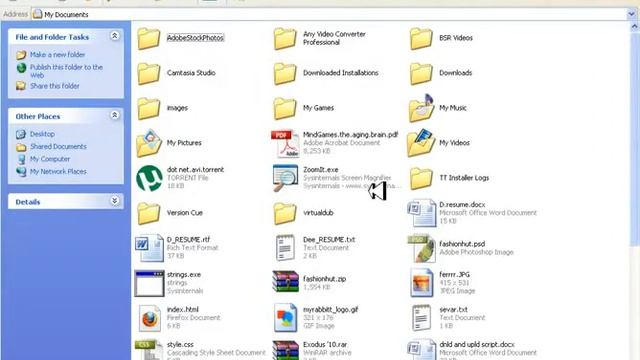
Task: Select the images folder icon
Action: click(x=149, y=109)
